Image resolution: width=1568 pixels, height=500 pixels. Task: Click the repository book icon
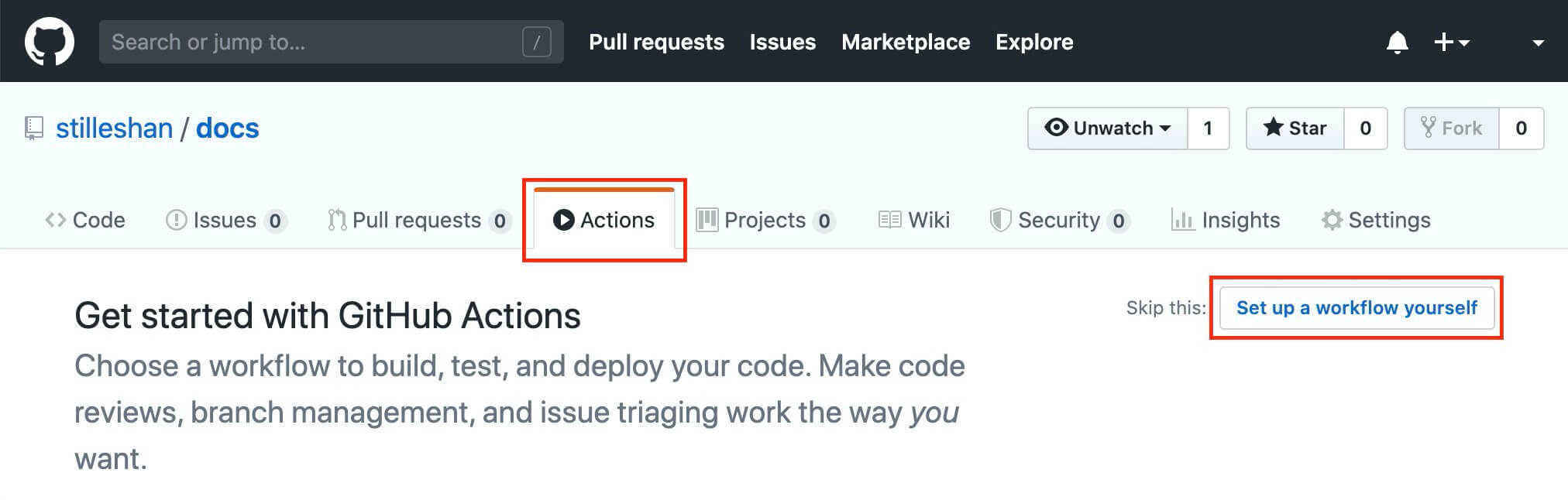click(34, 128)
